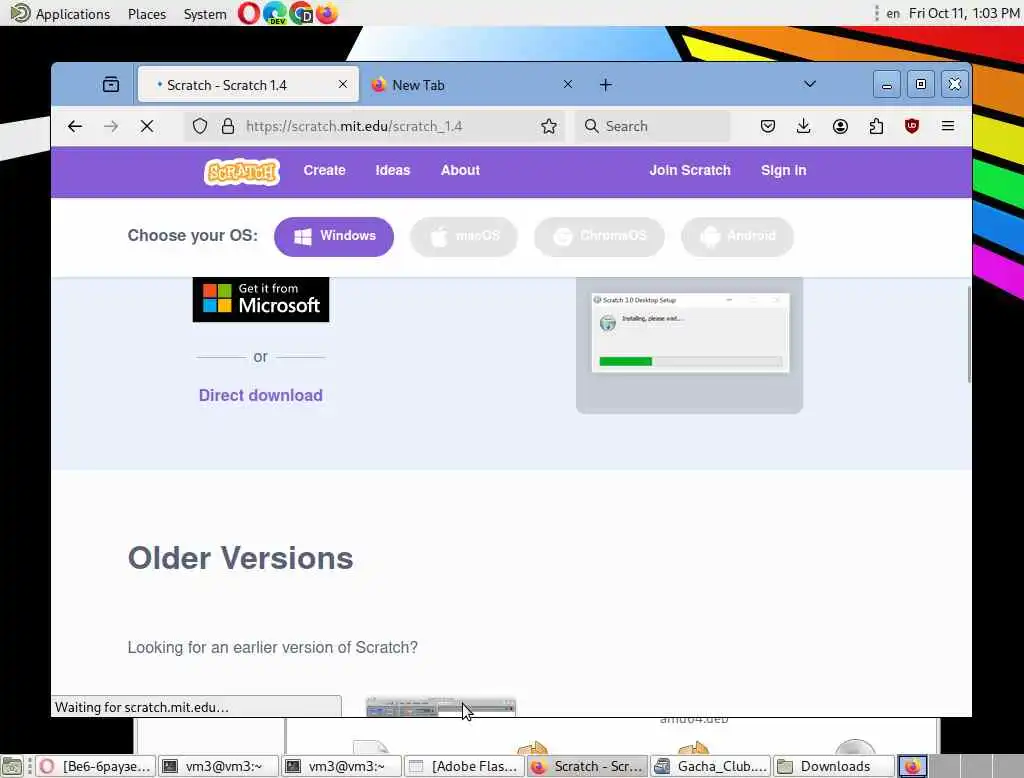This screenshot has height=778, width=1024.
Task: Click the Firefox back arrow button
Action: pyautogui.click(x=75, y=126)
